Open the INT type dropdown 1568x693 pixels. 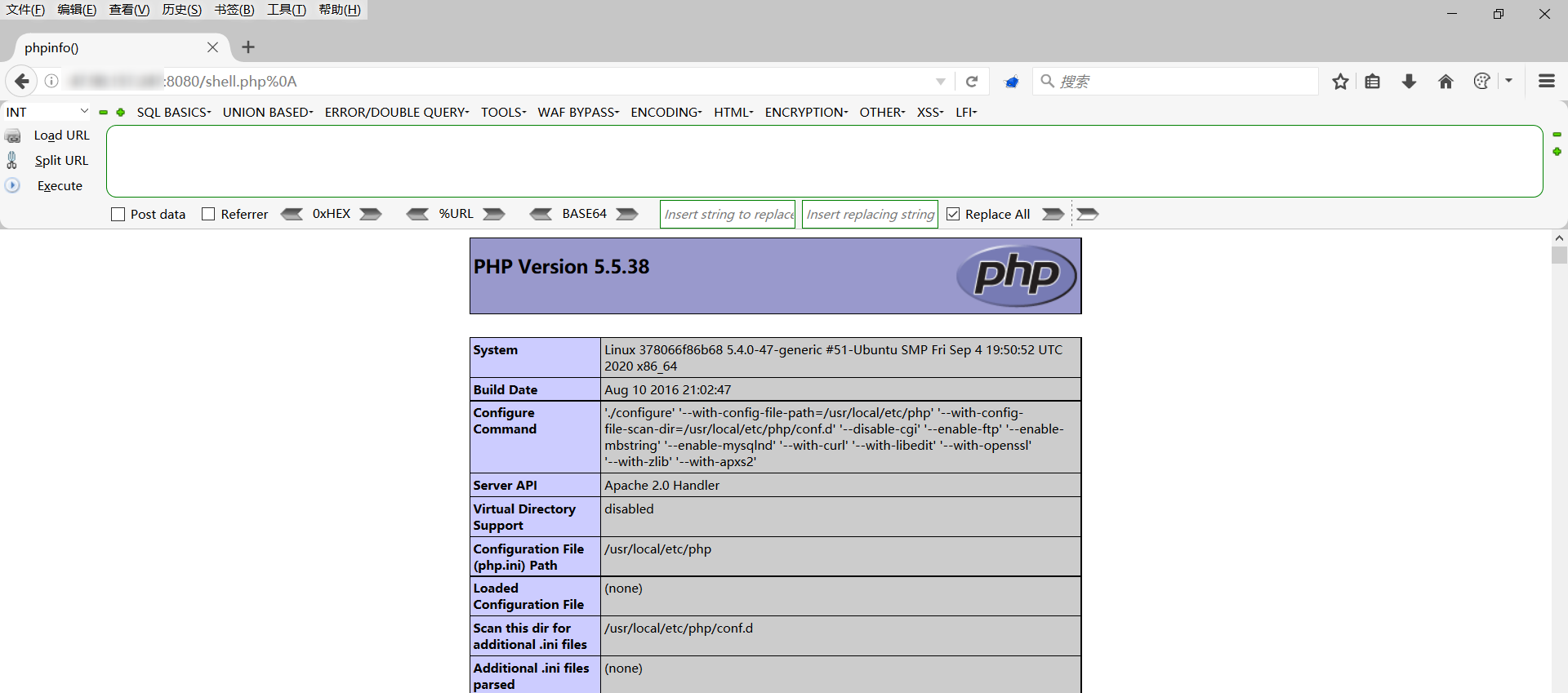click(47, 112)
